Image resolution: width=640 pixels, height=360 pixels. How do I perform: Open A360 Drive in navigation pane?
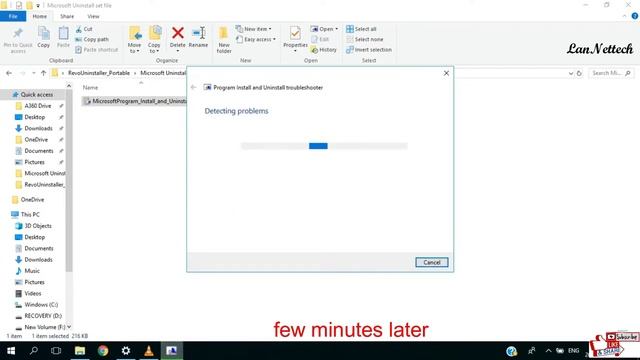[38, 106]
